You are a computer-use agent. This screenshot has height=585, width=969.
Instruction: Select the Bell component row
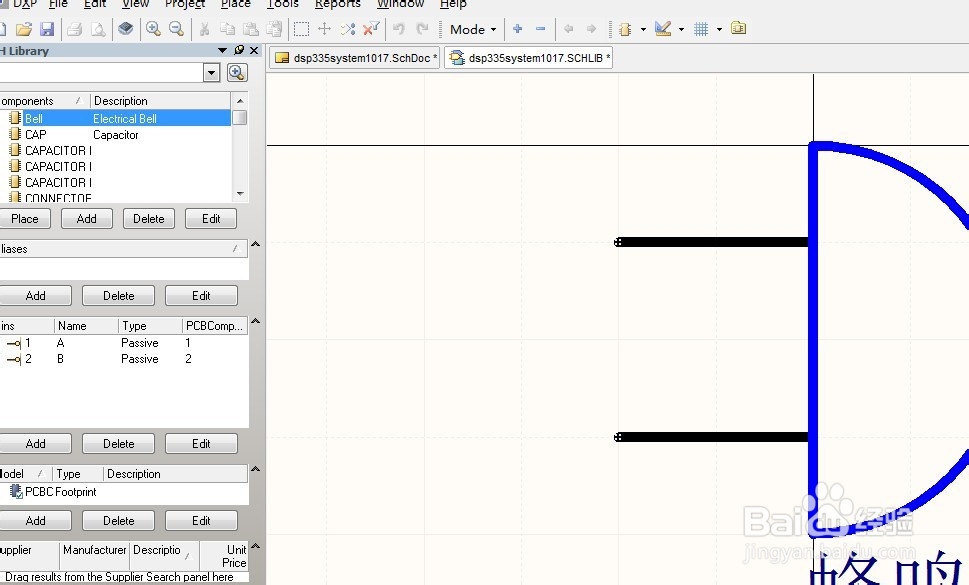(x=116, y=118)
